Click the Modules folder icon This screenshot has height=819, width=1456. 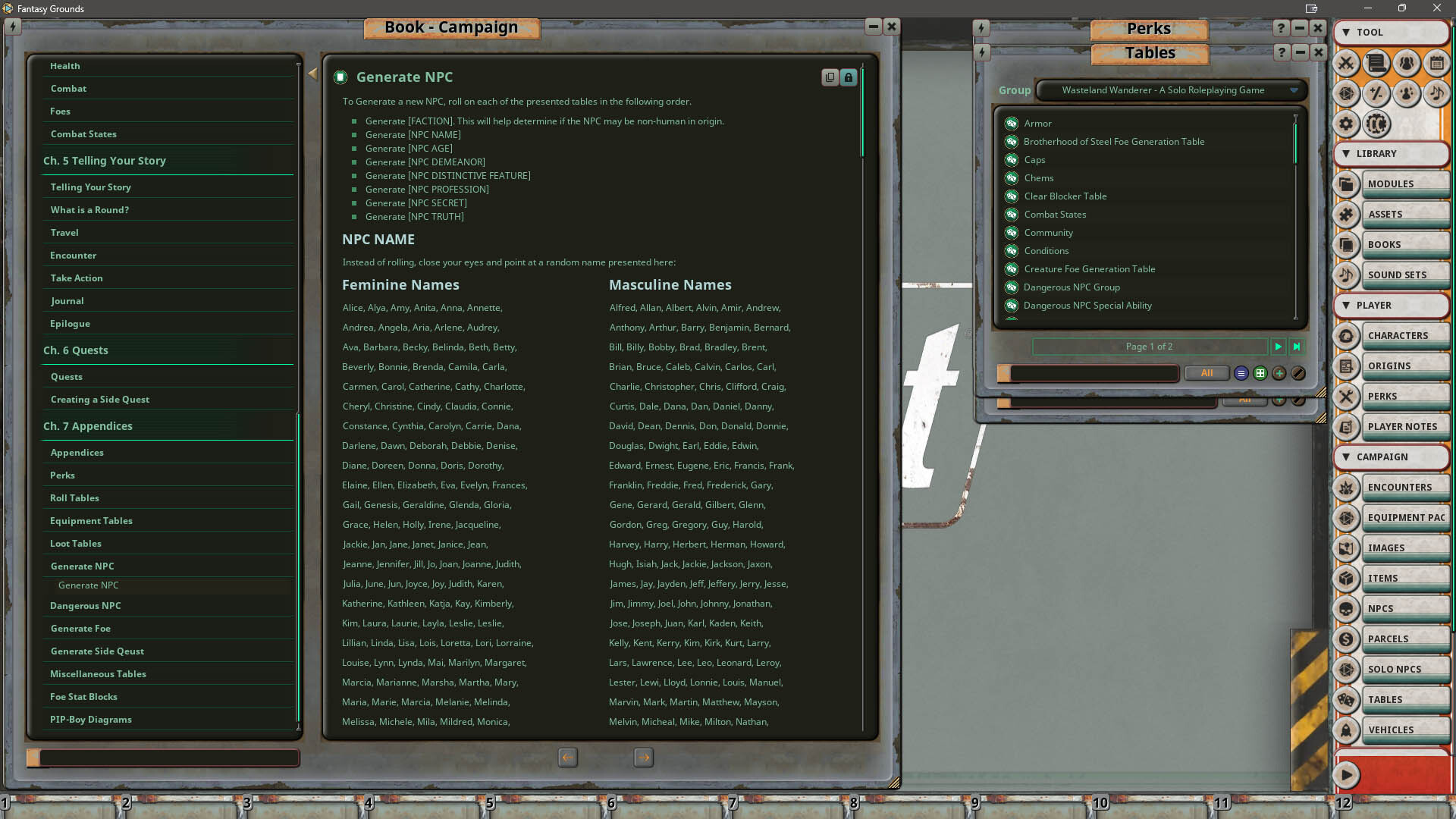pos(1346,184)
